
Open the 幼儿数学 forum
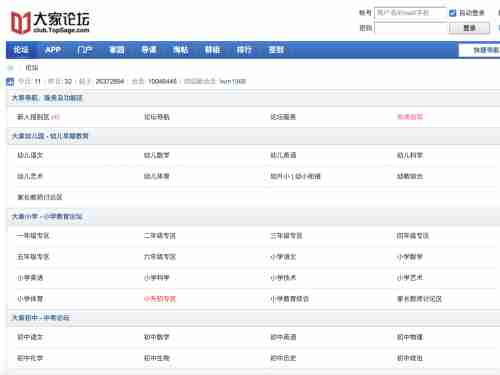click(157, 155)
